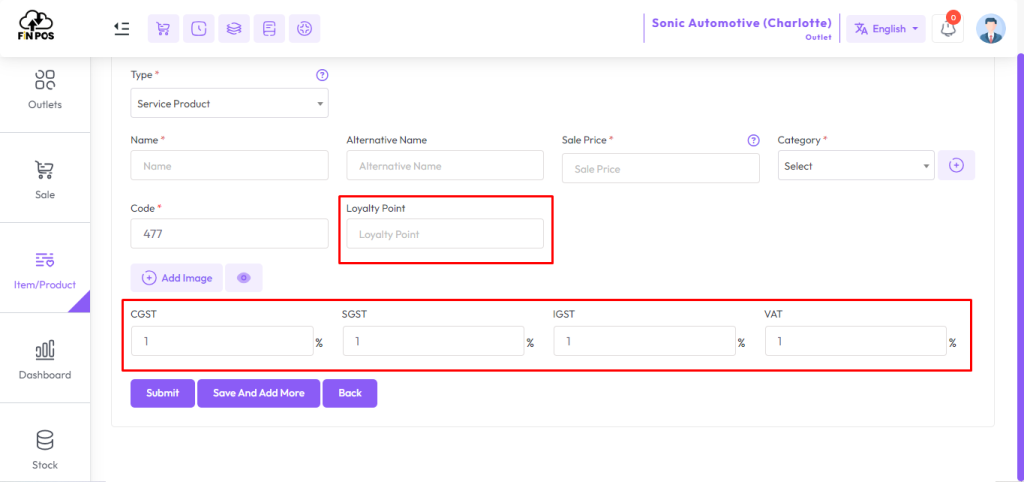Open the notification bell
Image resolution: width=1024 pixels, height=482 pixels.
click(948, 29)
